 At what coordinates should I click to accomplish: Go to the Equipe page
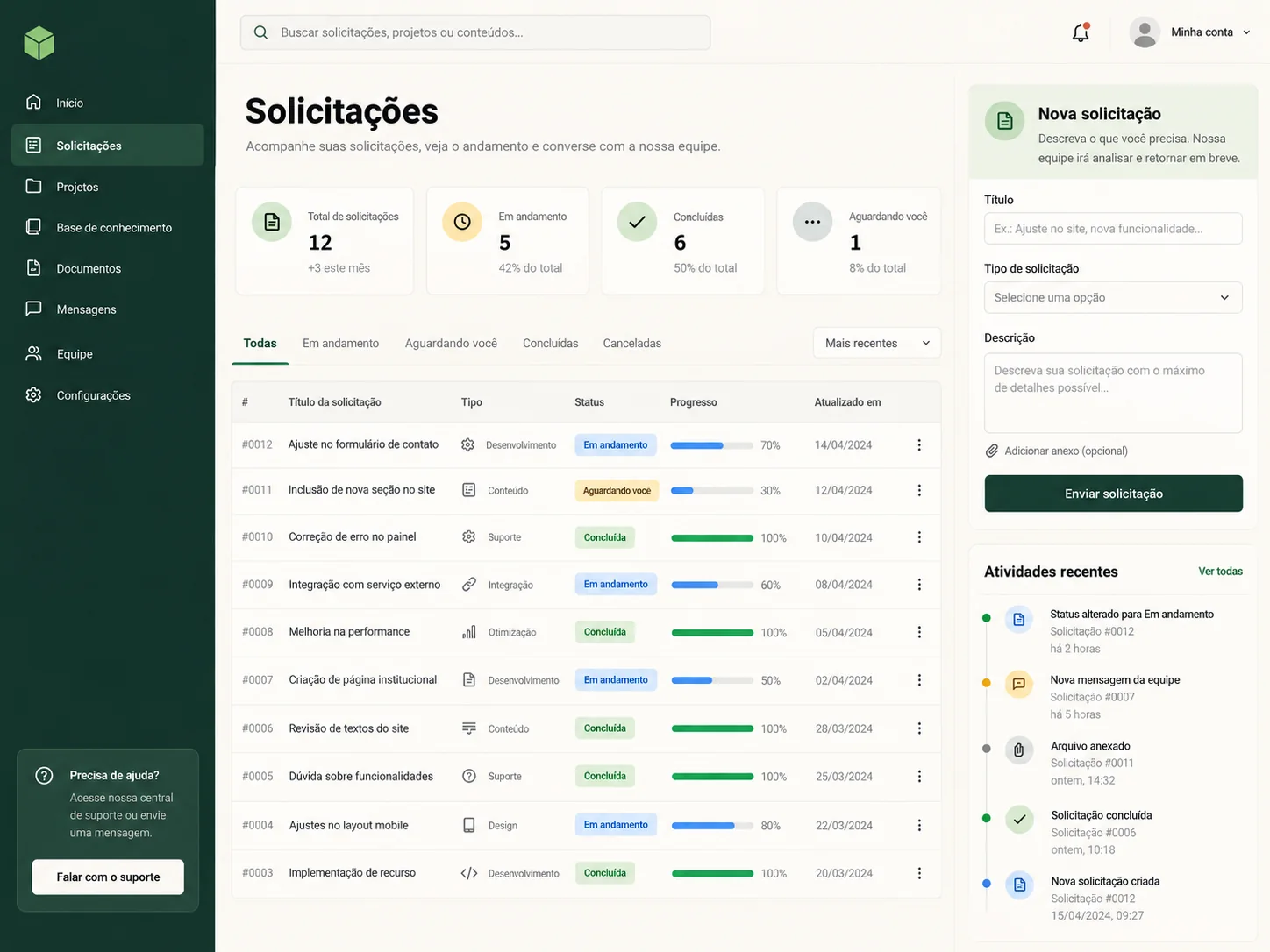(x=108, y=354)
